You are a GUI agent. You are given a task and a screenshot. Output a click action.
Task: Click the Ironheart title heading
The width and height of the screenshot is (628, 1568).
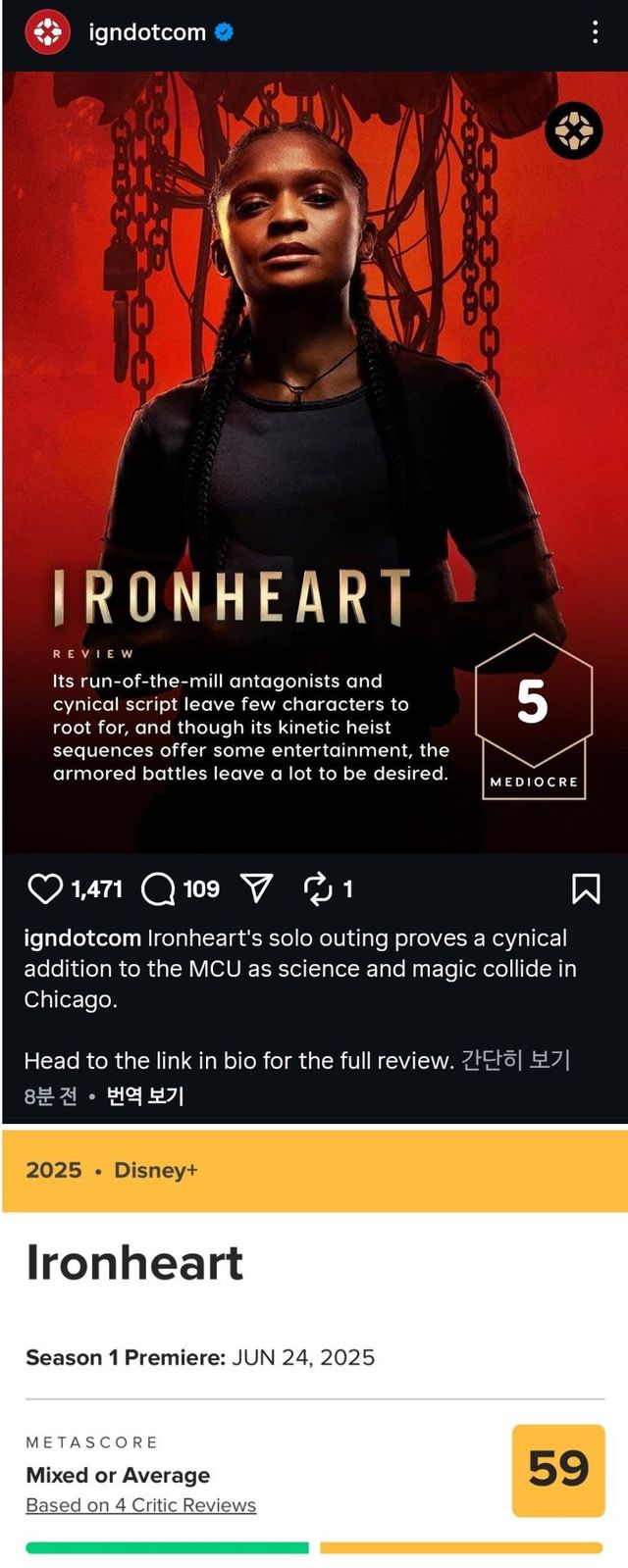[134, 1263]
